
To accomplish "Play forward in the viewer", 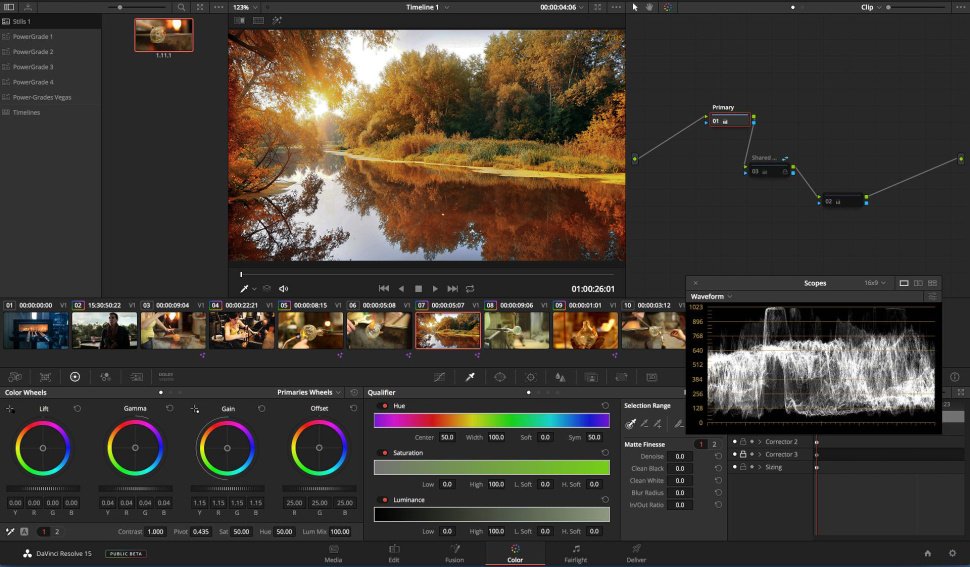I will pyautogui.click(x=436, y=289).
